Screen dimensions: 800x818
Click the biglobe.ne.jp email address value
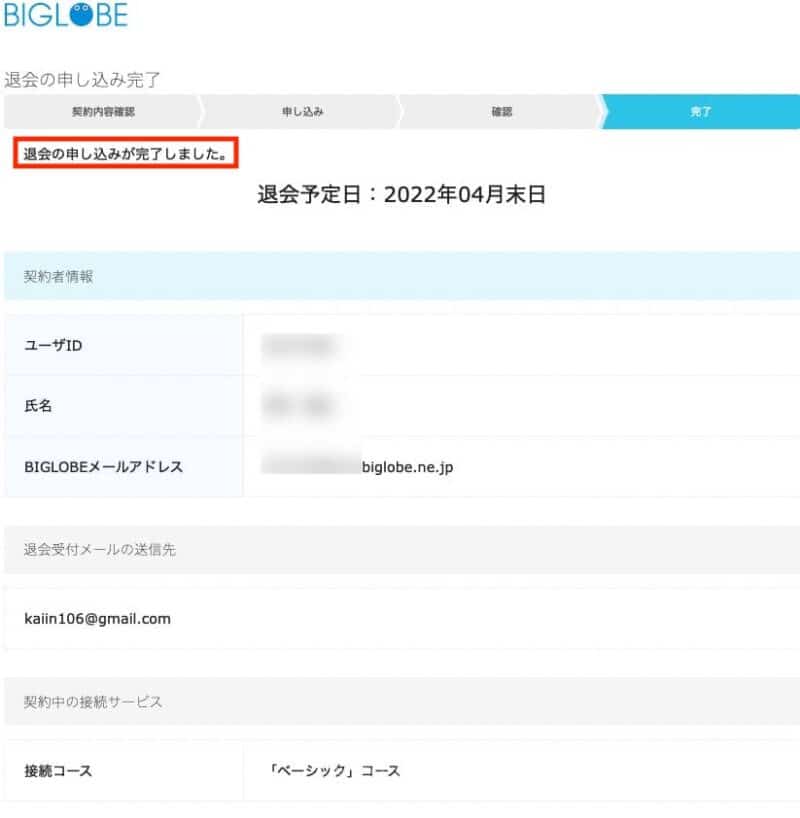tap(357, 466)
